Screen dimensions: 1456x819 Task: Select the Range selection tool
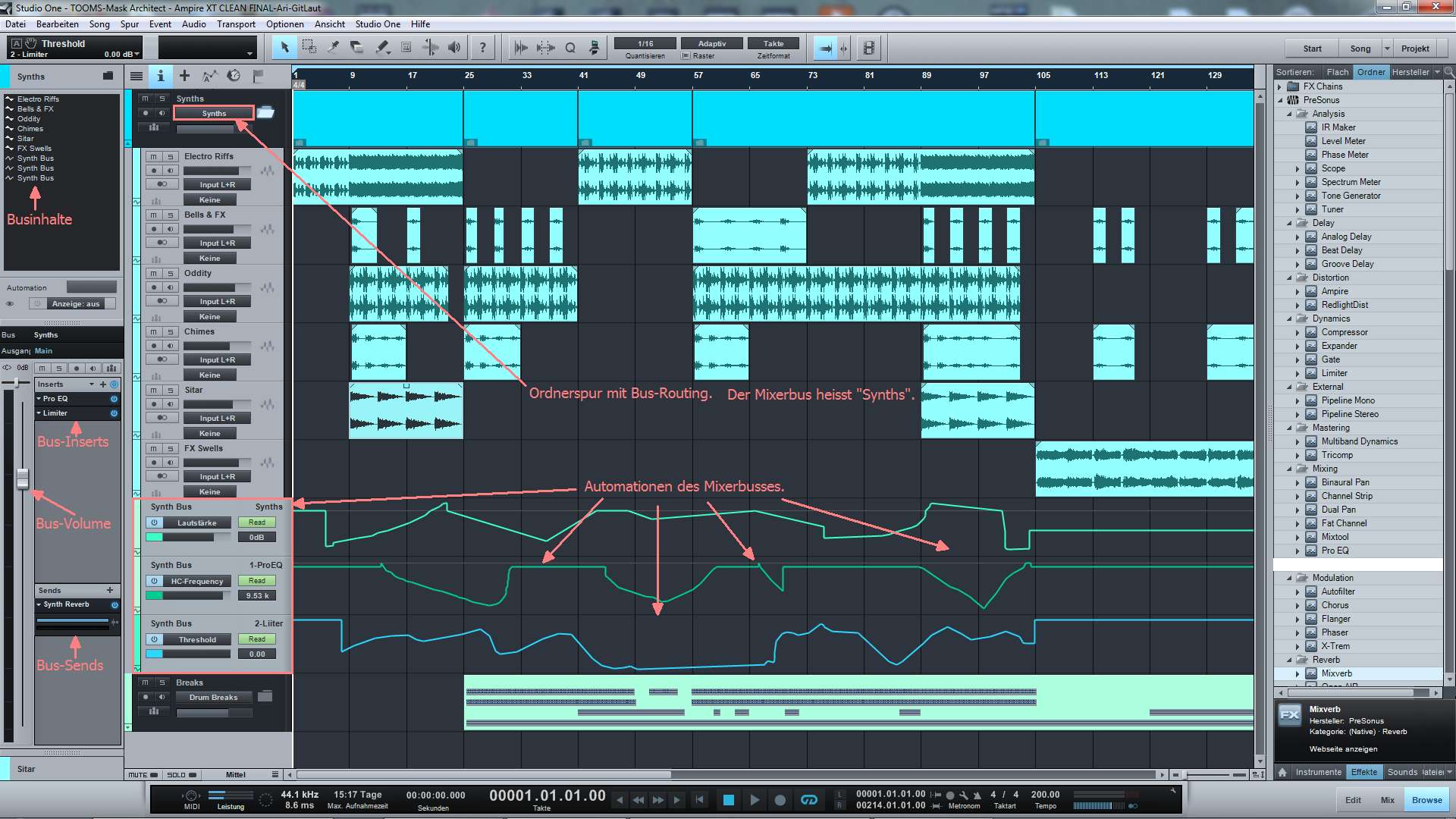[x=309, y=48]
